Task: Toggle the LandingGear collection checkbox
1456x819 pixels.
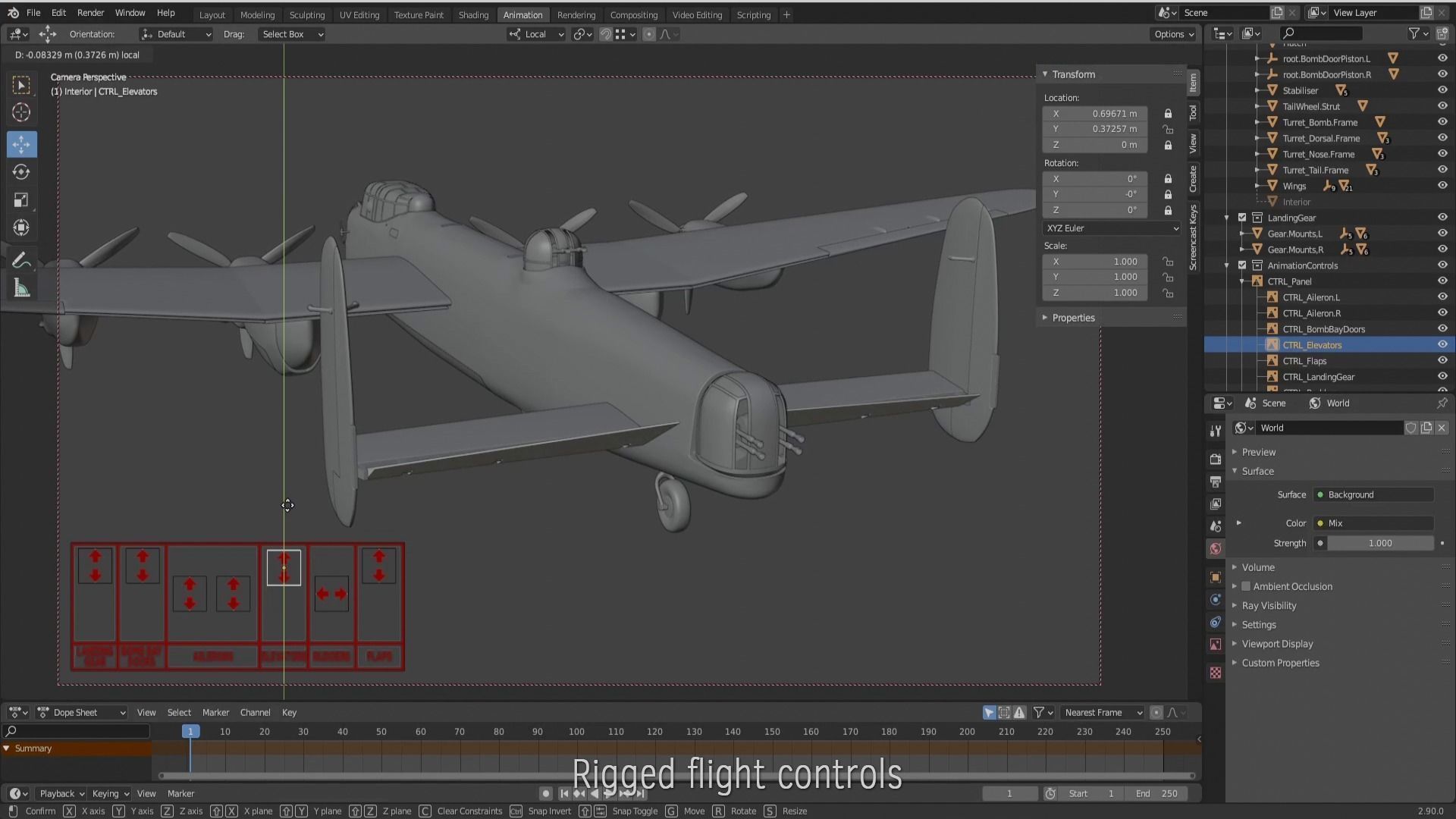Action: click(x=1242, y=218)
